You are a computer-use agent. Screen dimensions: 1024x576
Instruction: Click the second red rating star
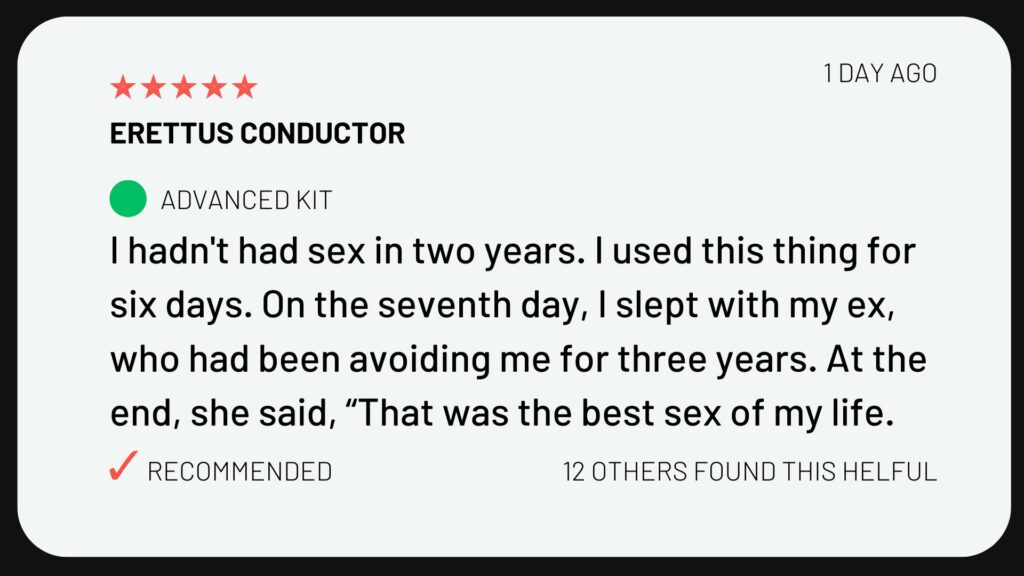[x=153, y=87]
